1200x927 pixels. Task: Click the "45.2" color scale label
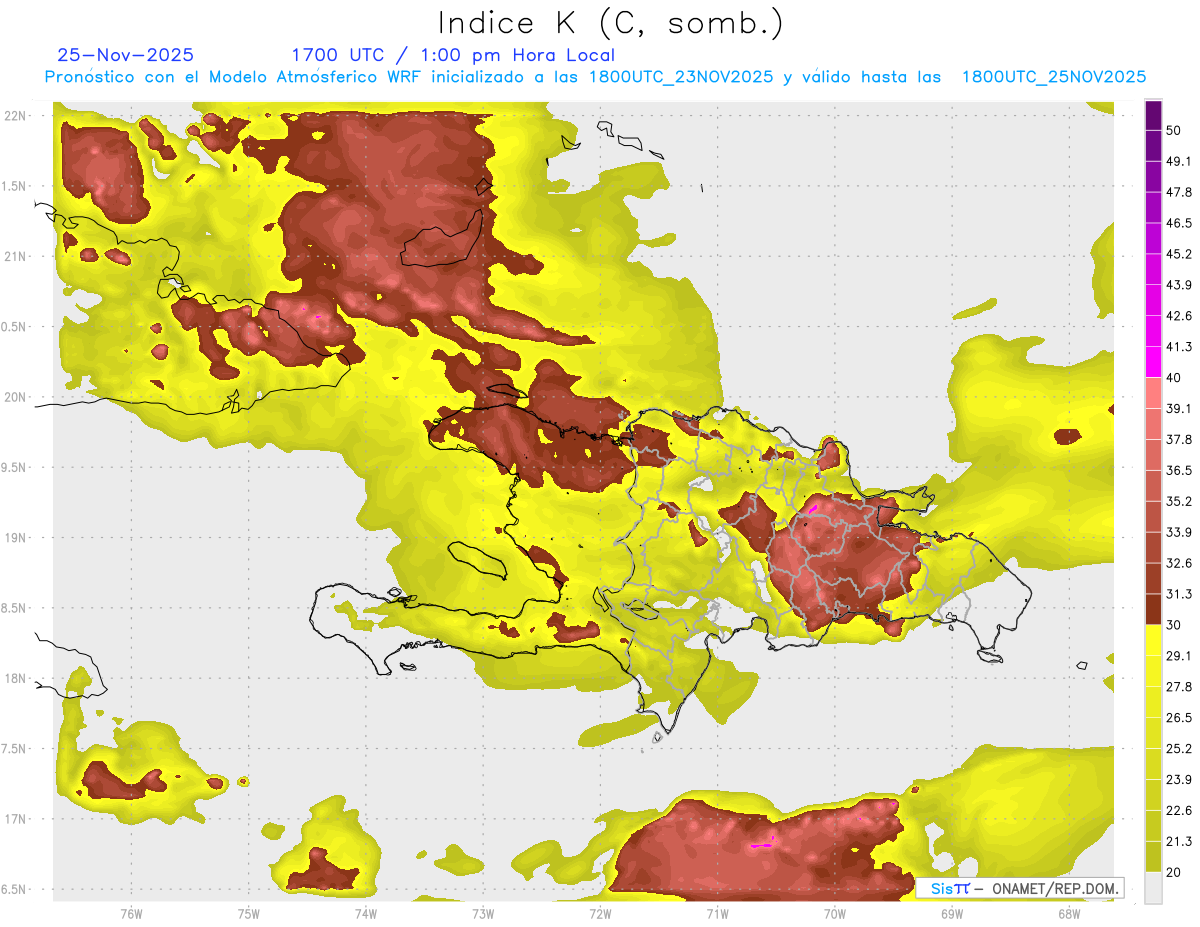pos(1179,254)
